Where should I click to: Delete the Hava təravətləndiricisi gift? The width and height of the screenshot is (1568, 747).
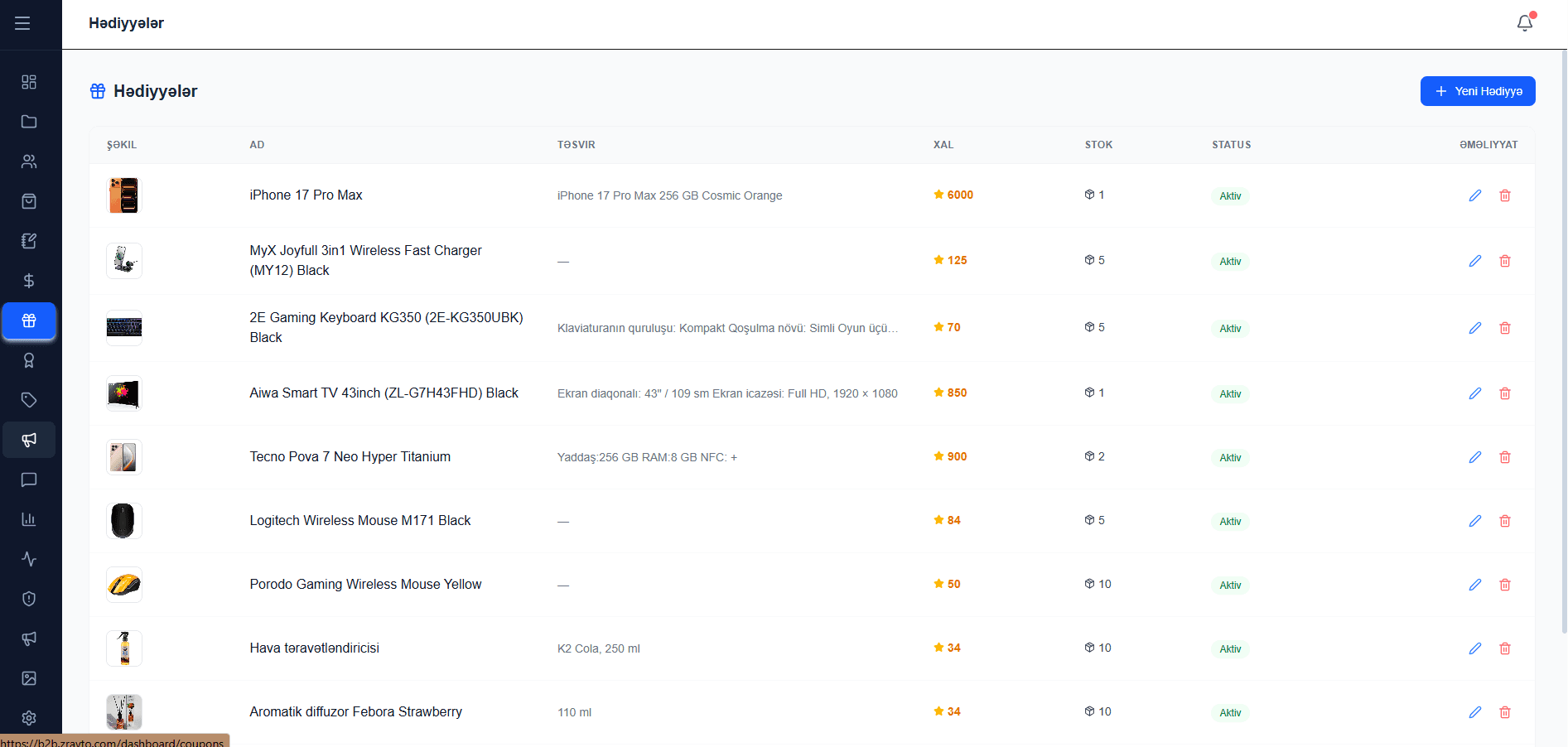point(1505,648)
